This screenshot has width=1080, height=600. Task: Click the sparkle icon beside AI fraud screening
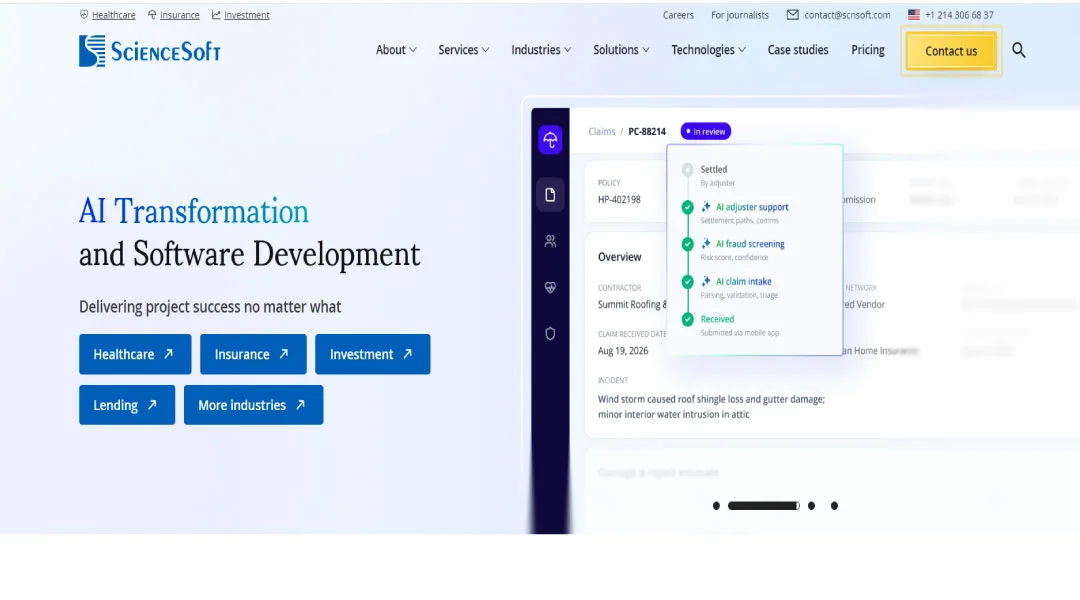click(x=706, y=244)
